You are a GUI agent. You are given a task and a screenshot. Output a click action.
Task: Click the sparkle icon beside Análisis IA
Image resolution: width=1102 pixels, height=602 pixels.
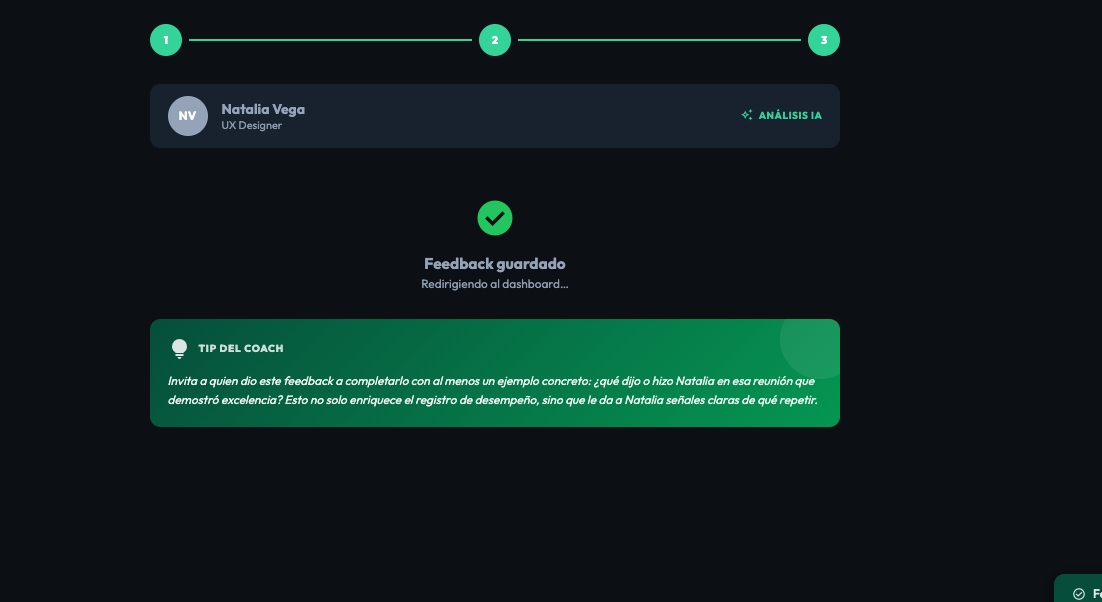pyautogui.click(x=747, y=115)
